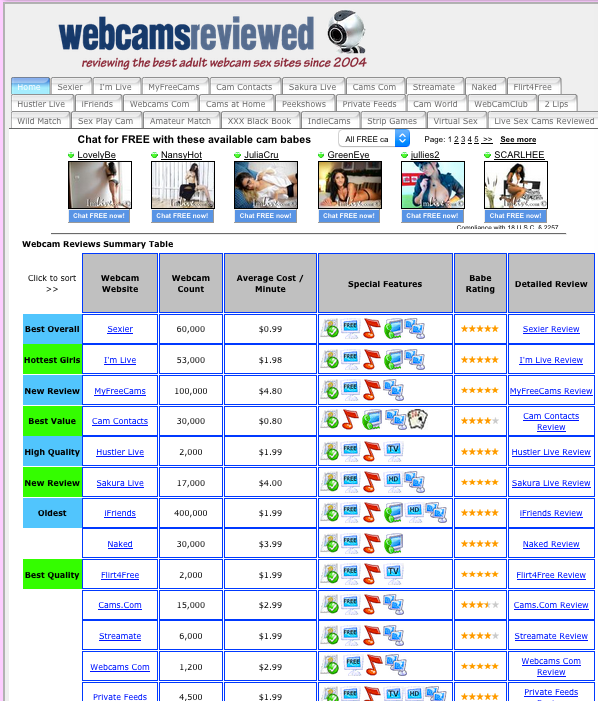Image resolution: width=598 pixels, height=701 pixels.
Task: Click the TV icon in Flirt4Free row
Action: (393, 574)
